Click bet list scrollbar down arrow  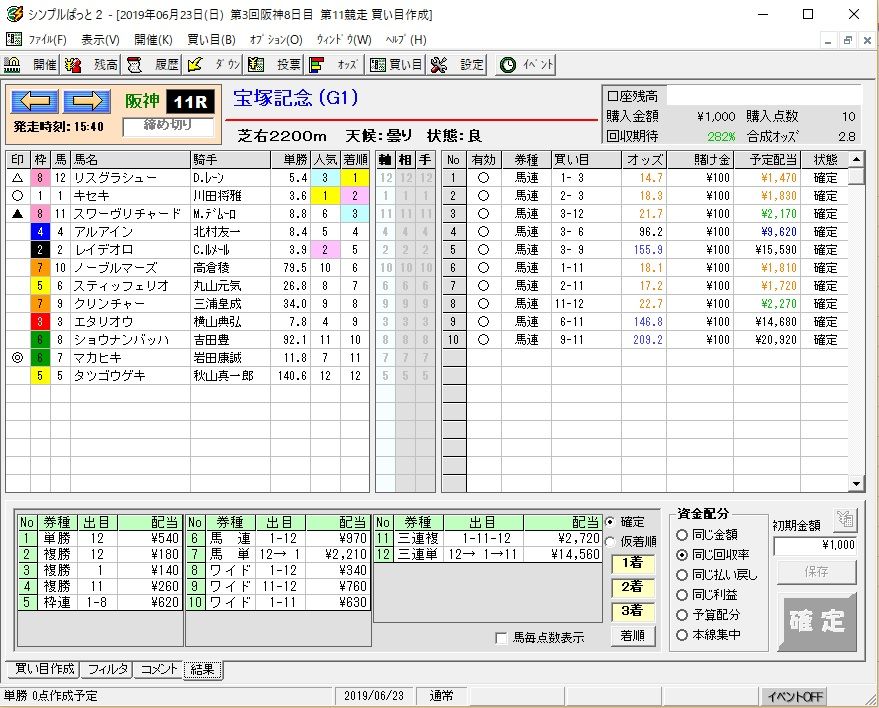point(856,483)
